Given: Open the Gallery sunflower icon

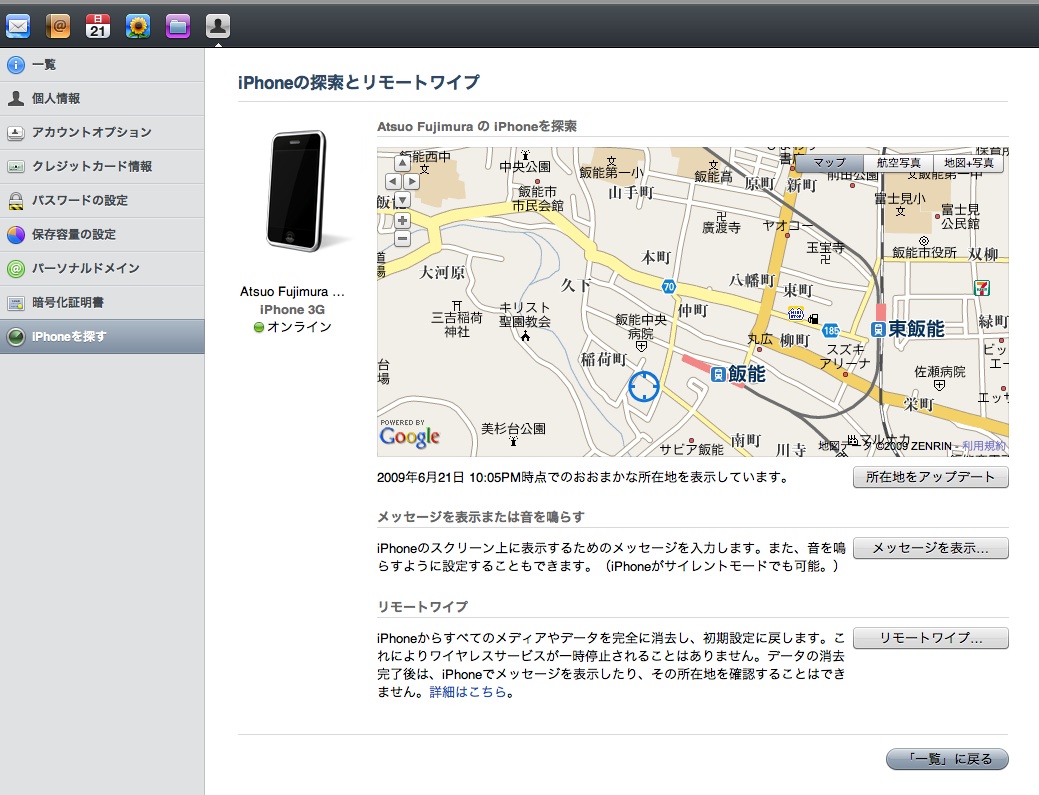Looking at the screenshot, I should 138,26.
